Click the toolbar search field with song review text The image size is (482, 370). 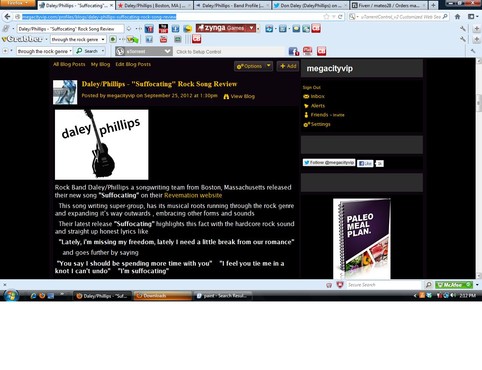[70, 29]
